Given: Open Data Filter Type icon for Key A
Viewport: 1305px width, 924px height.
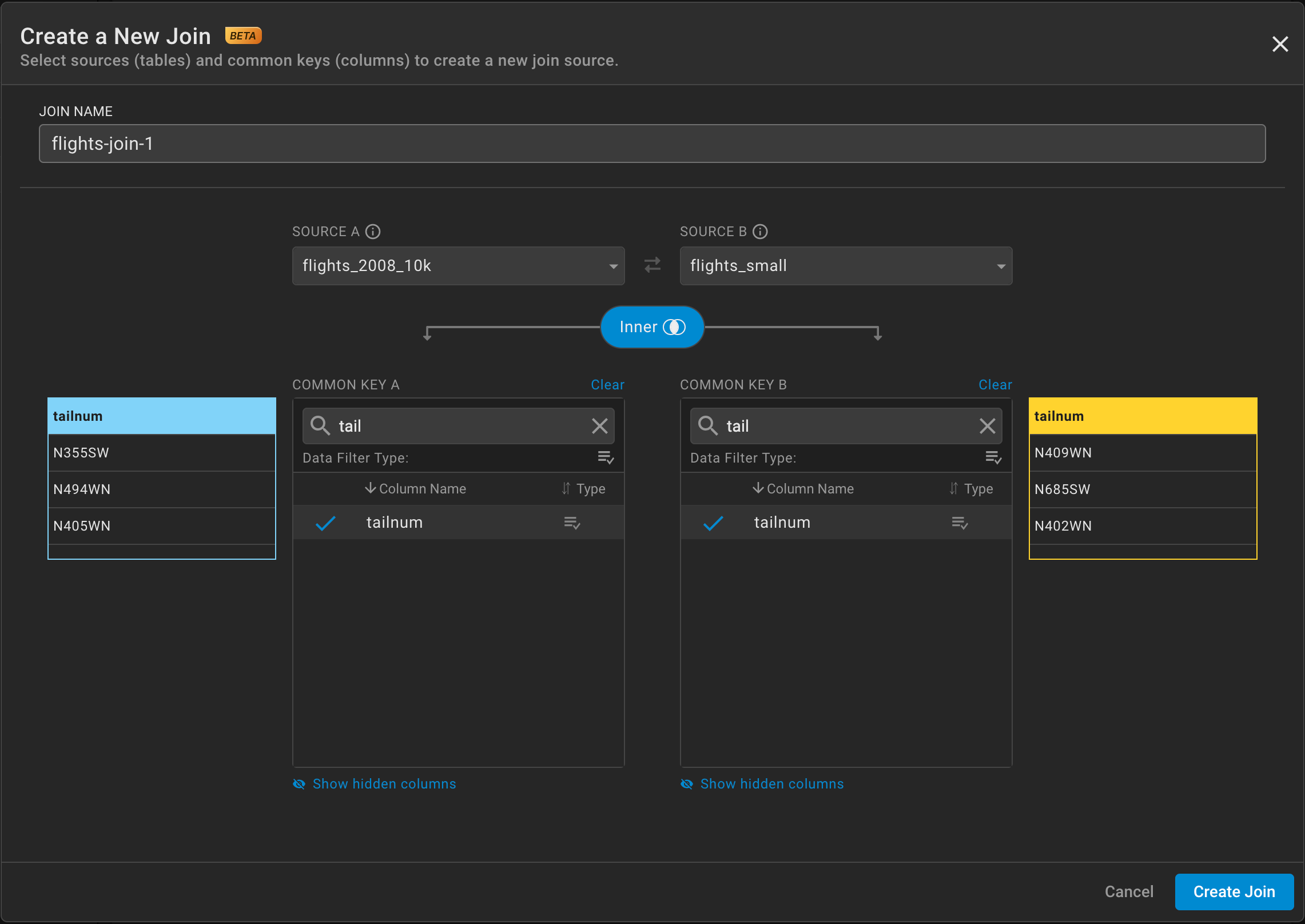Looking at the screenshot, I should (x=606, y=458).
